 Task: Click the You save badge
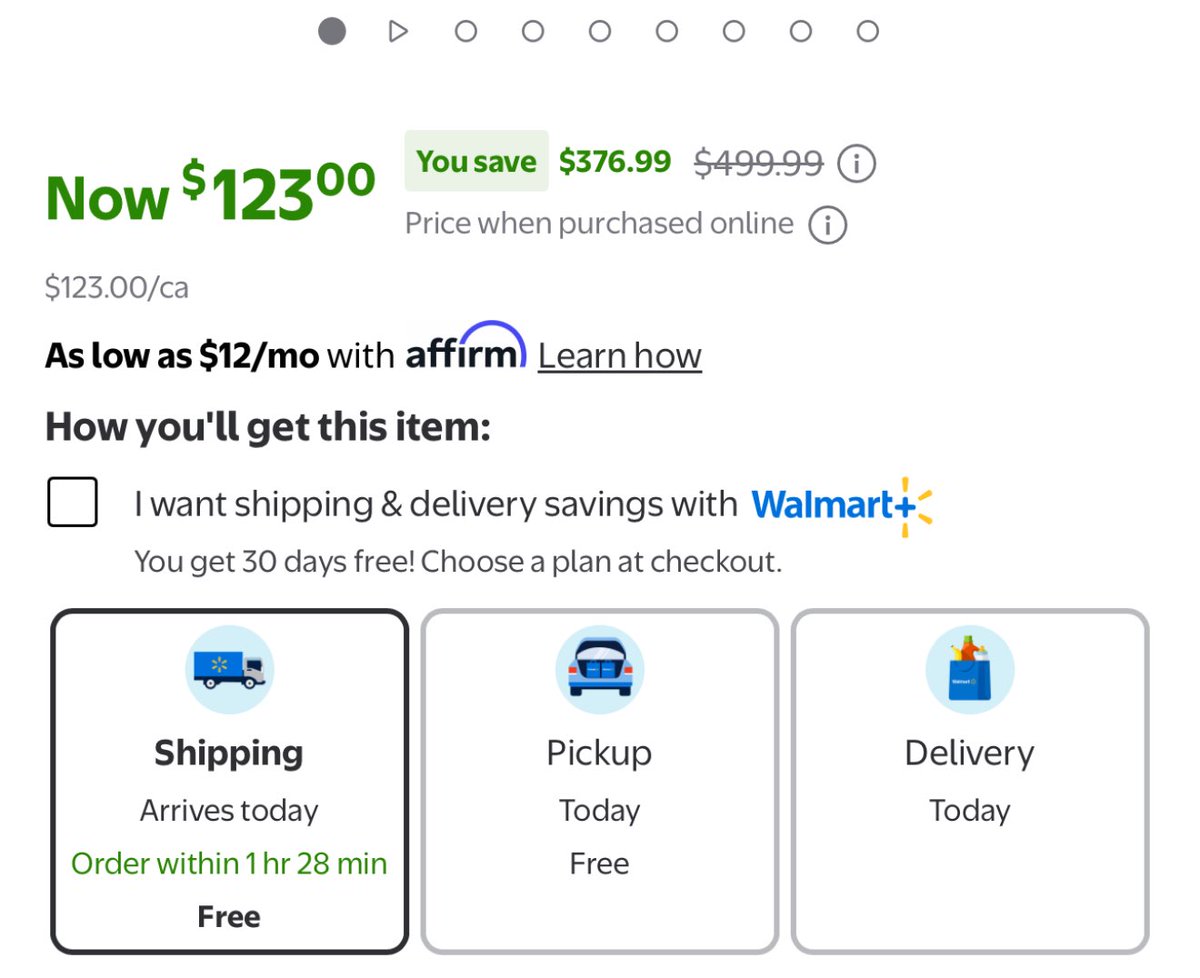click(476, 161)
